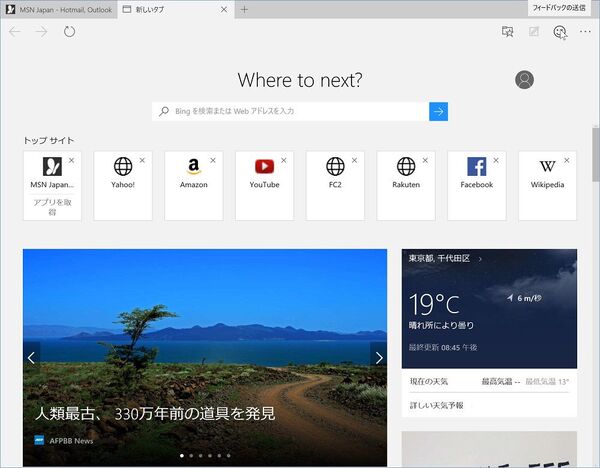Remove the Rakuten tile

425,160
